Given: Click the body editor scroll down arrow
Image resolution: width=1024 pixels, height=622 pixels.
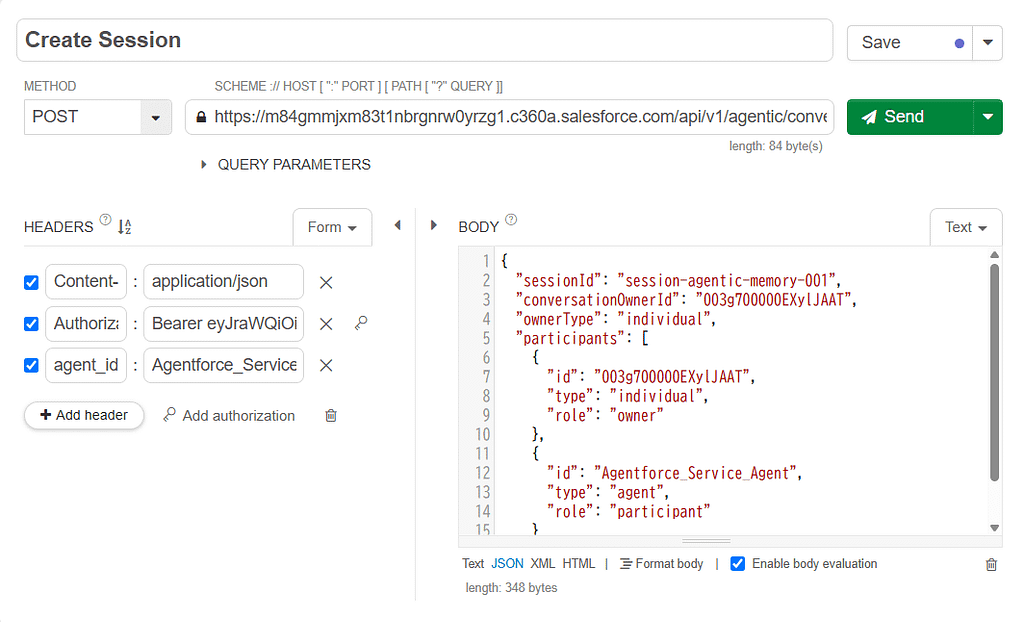Looking at the screenshot, I should (995, 528).
